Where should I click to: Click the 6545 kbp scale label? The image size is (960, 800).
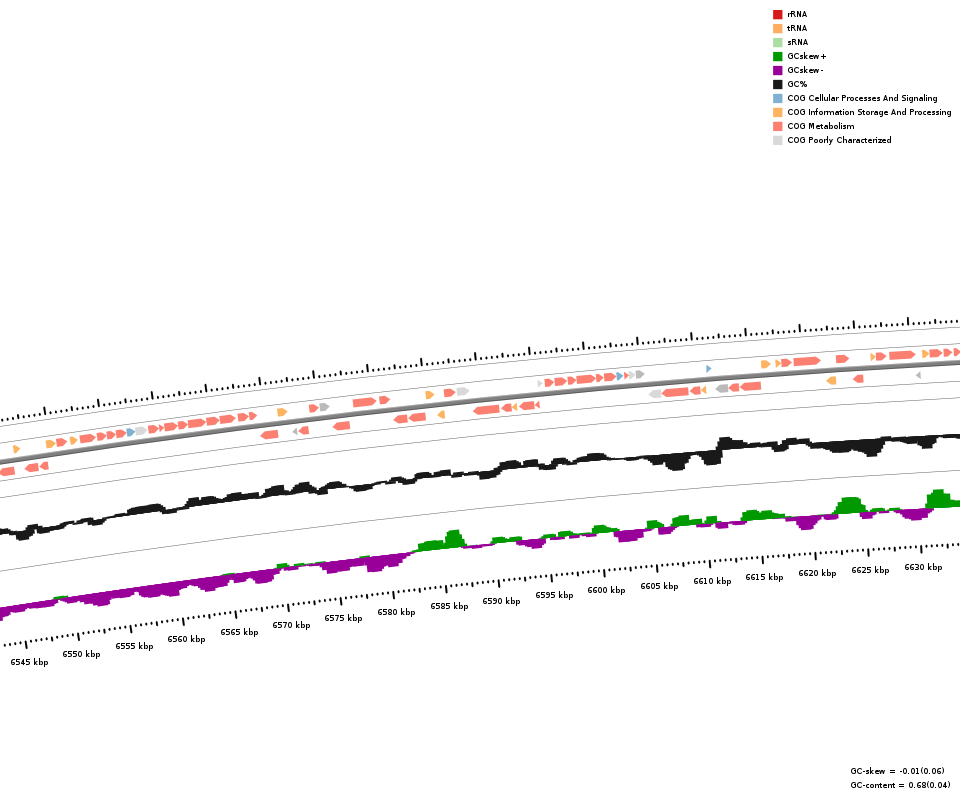coord(29,662)
